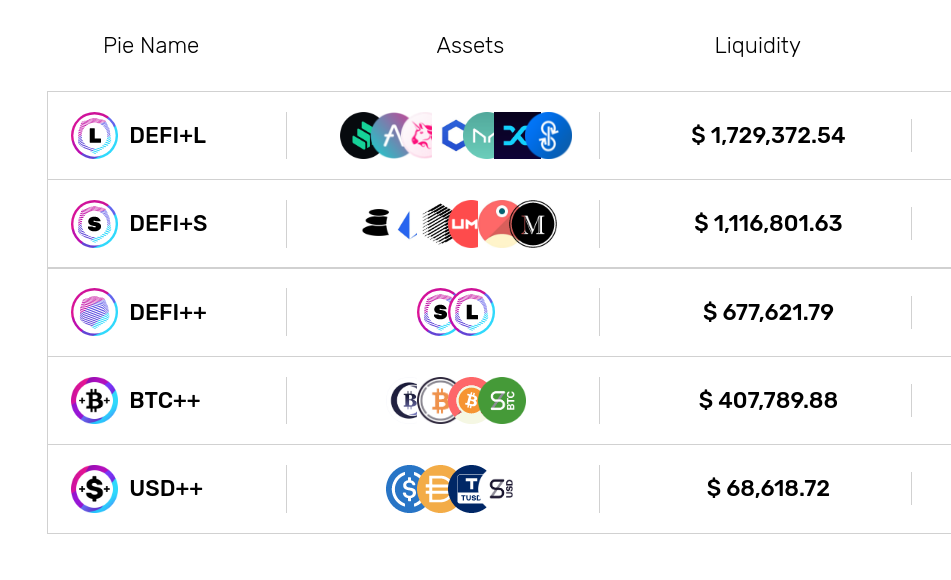Image resolution: width=951 pixels, height=580 pixels.
Task: Click the DEFI++ pie logo icon
Action: [95, 312]
